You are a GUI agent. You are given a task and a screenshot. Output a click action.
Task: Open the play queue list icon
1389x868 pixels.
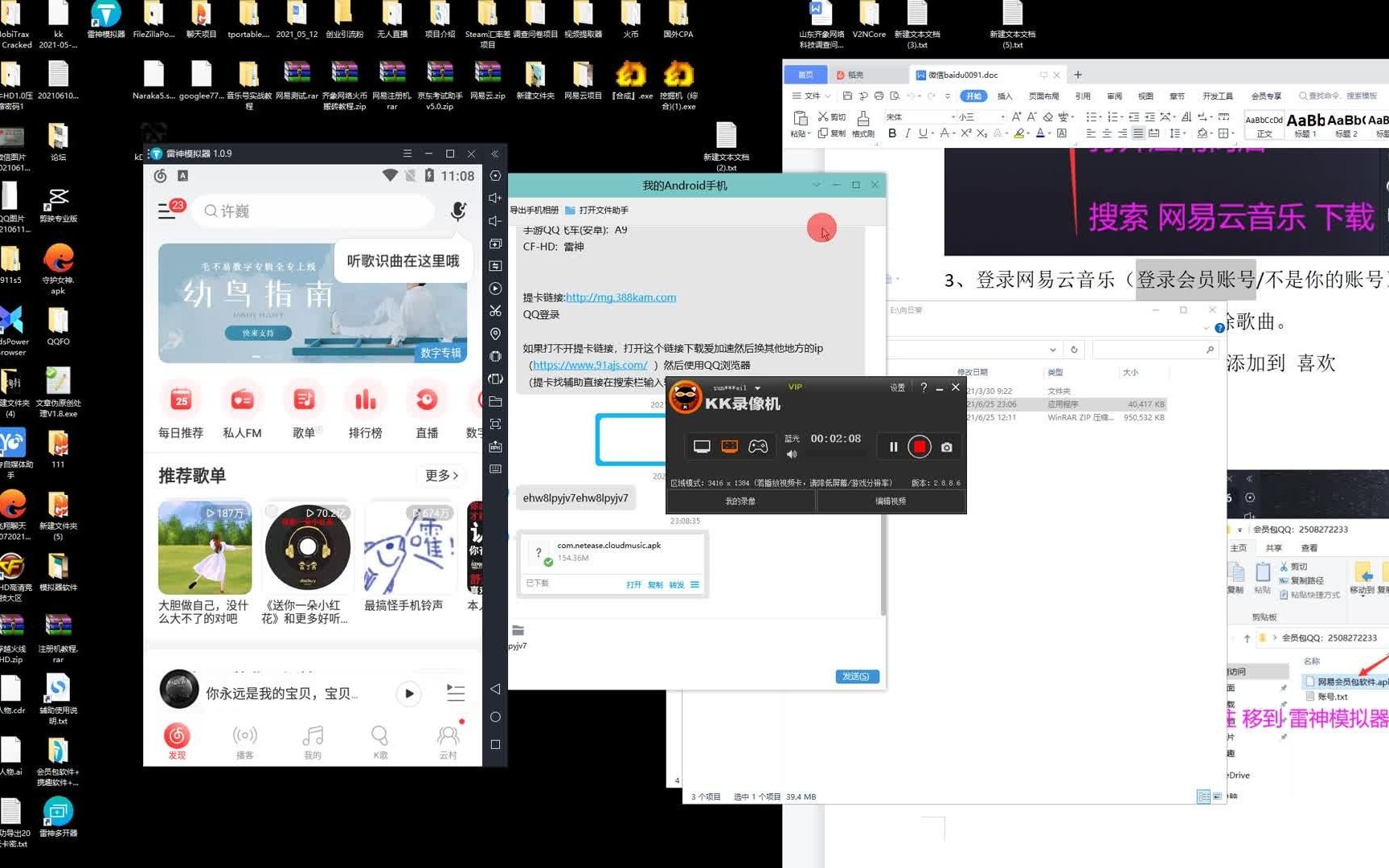(456, 693)
